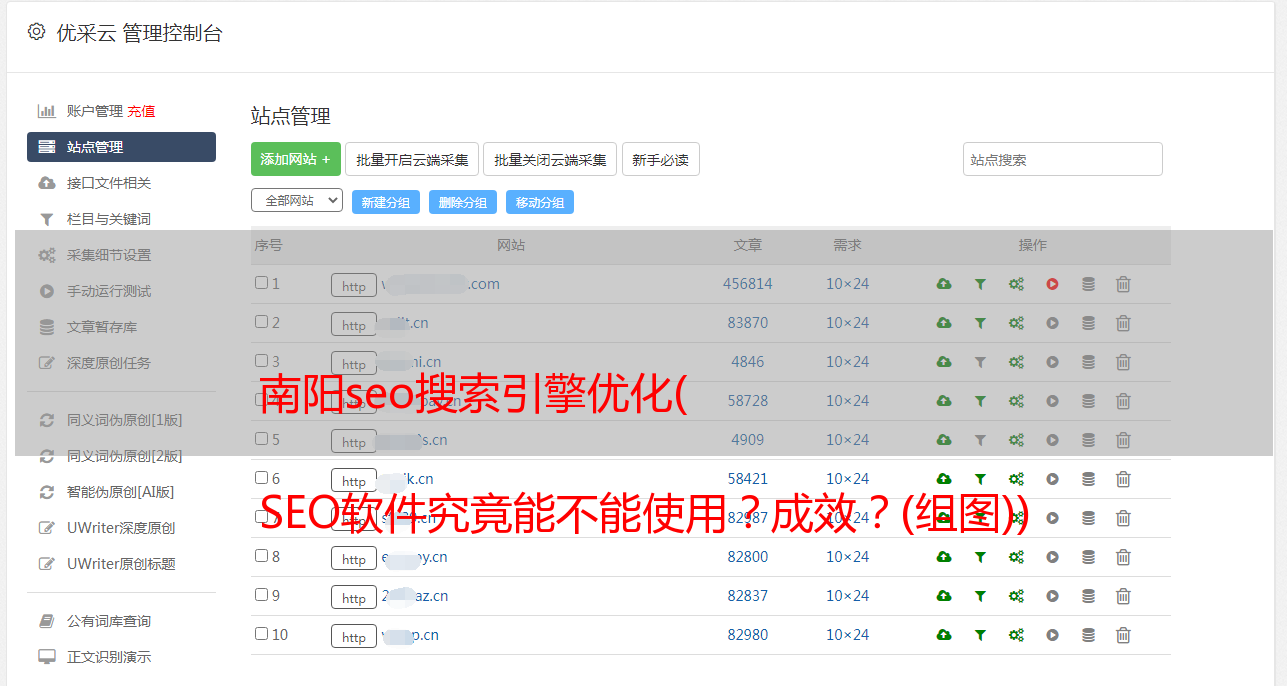The image size is (1287, 686).
Task: Click the play icon in row 5
Action: [x=1052, y=440]
